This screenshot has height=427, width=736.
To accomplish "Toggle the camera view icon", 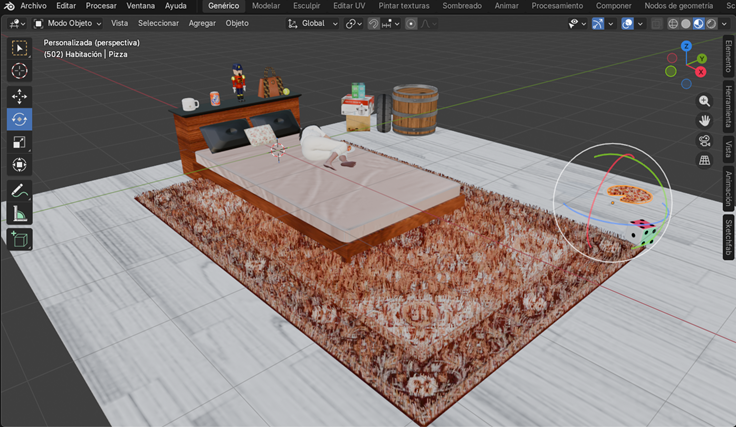I will (704, 141).
